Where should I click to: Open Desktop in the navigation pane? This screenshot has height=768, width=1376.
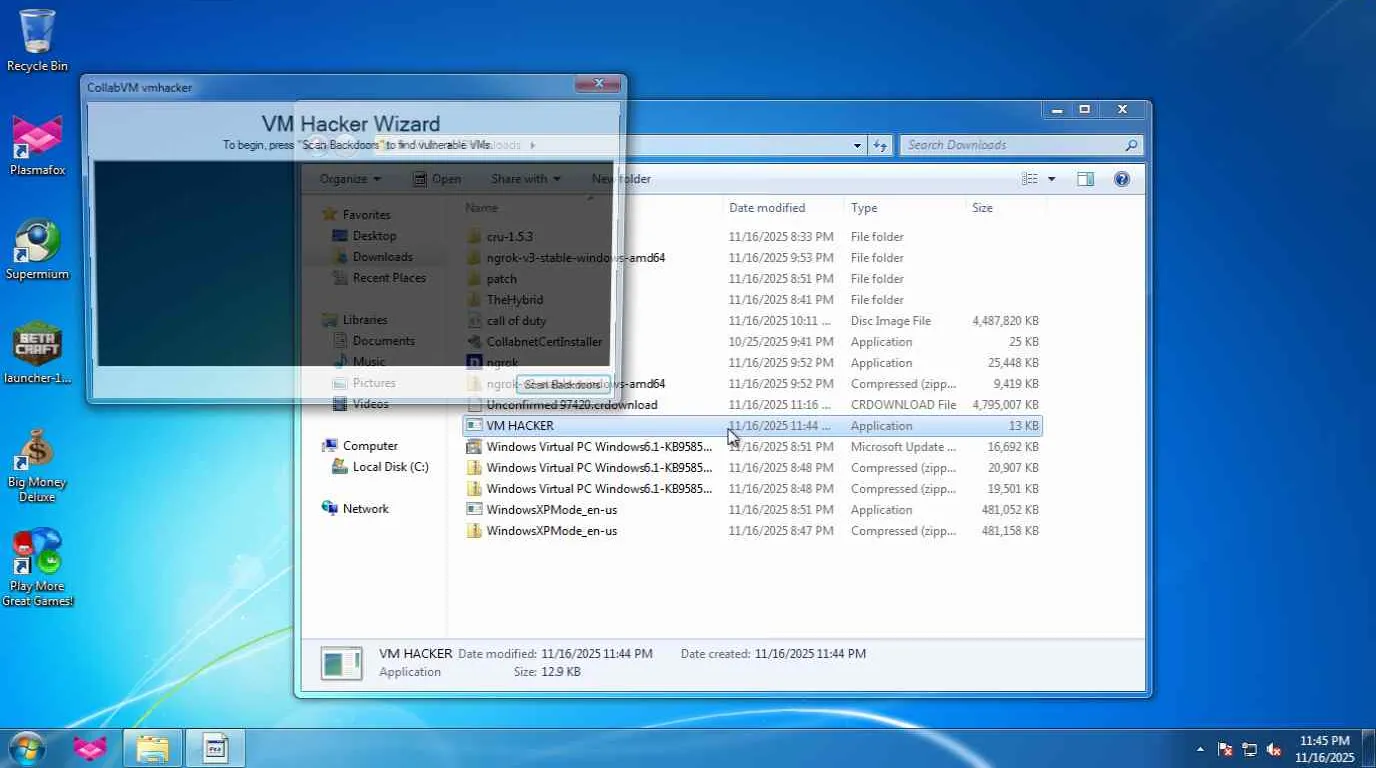(374, 236)
